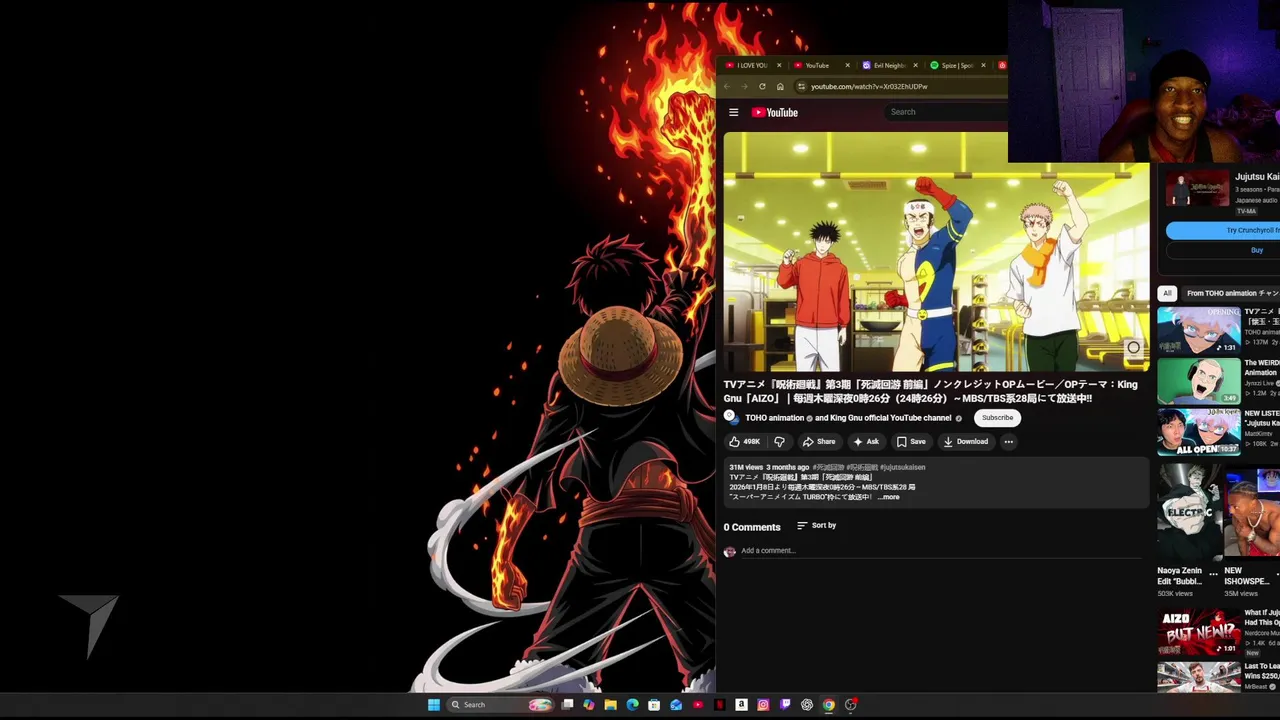This screenshot has width=1280, height=720.
Task: Download the video
Action: pyautogui.click(x=966, y=441)
